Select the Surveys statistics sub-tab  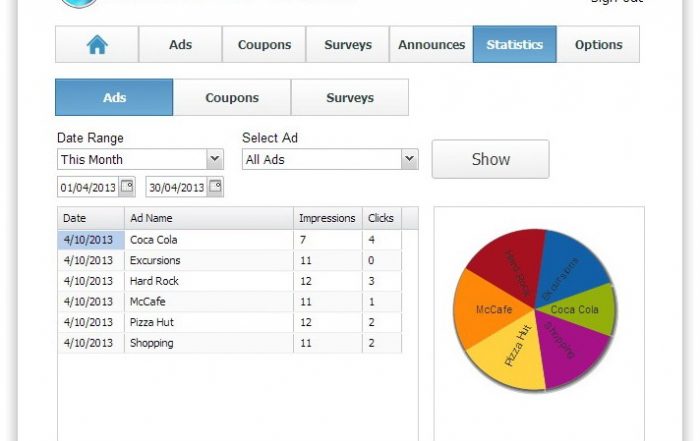(x=350, y=97)
